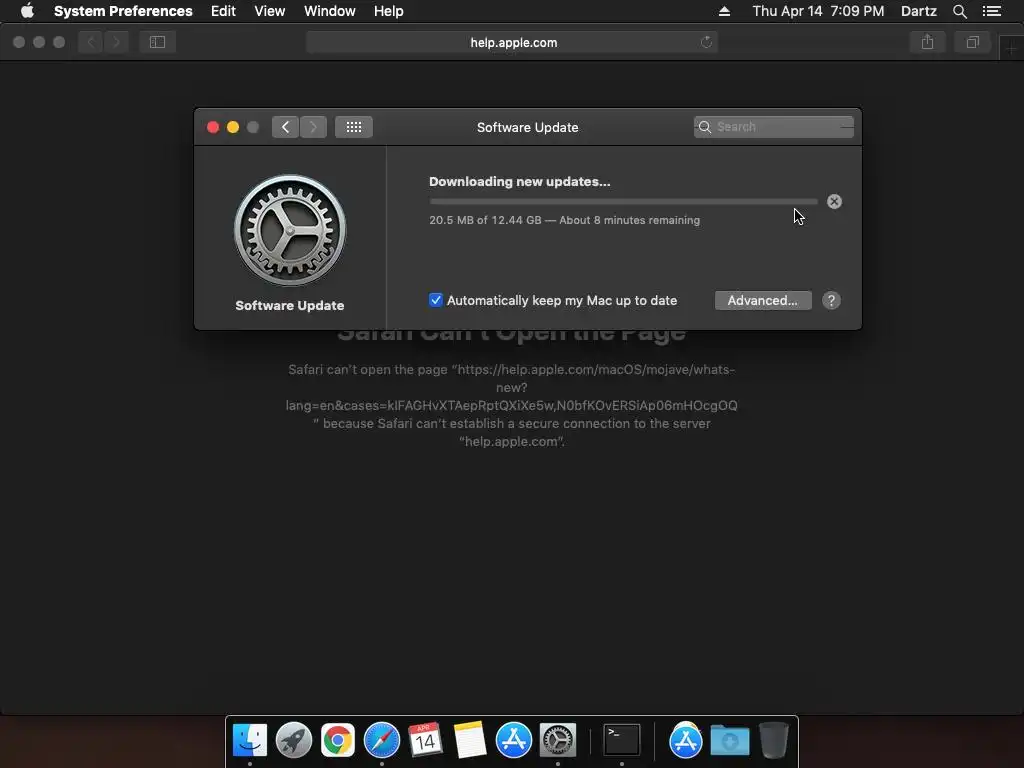Click the Safari forward button
This screenshot has width=1024, height=768.
tap(116, 42)
